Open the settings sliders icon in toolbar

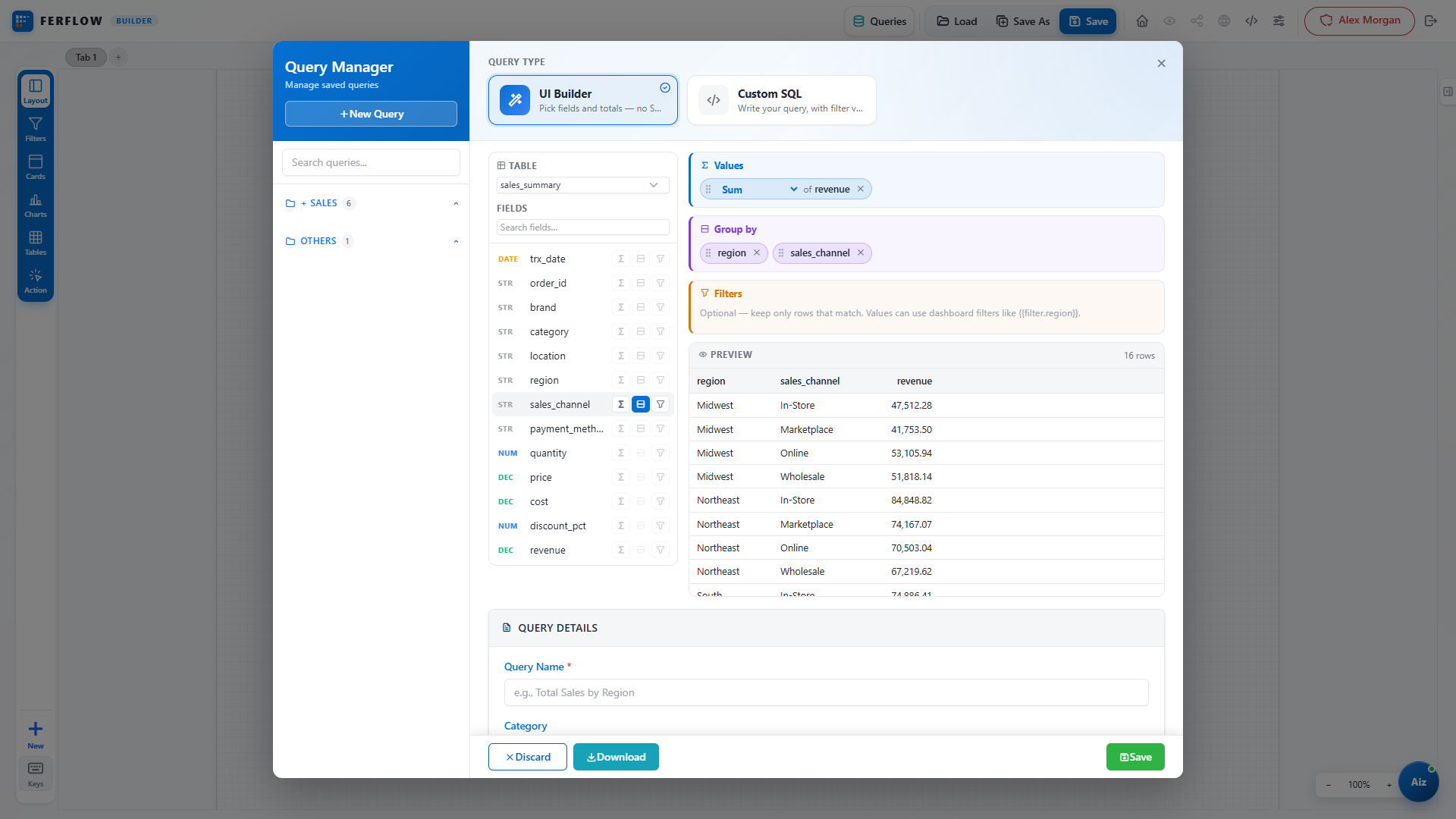(x=1279, y=21)
